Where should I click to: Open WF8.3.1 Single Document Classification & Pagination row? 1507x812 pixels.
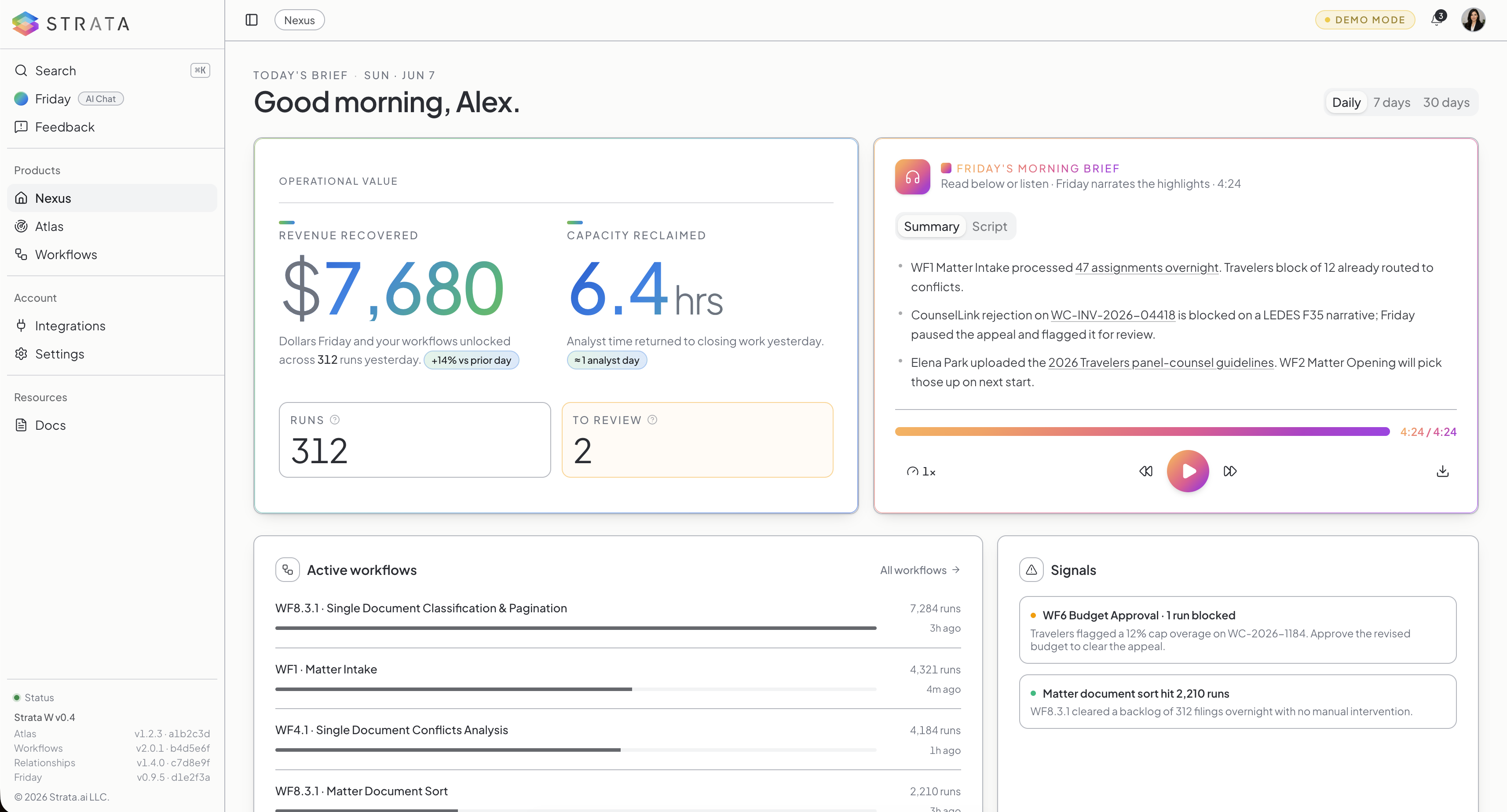618,618
